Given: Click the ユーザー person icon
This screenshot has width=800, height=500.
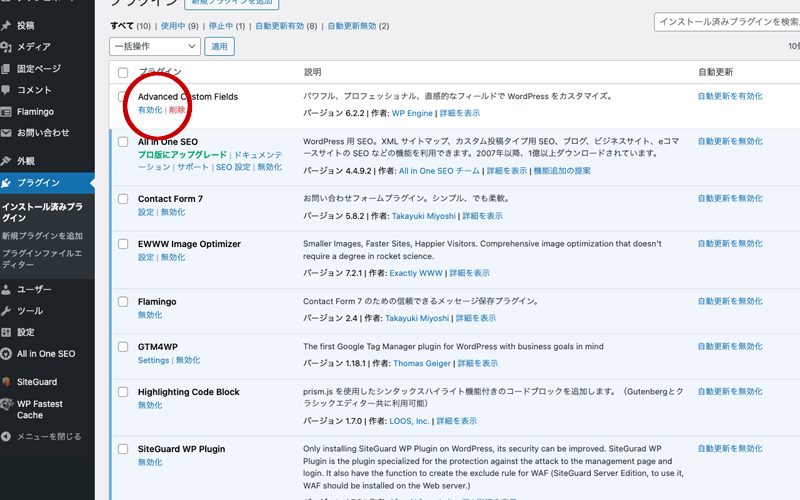Looking at the screenshot, I should click(6, 290).
